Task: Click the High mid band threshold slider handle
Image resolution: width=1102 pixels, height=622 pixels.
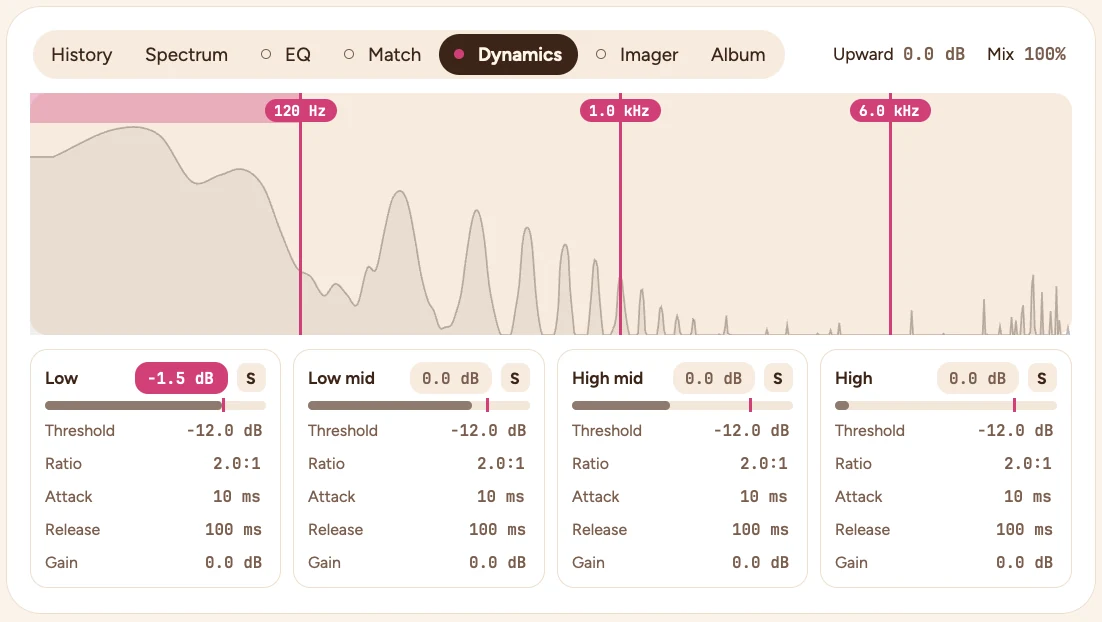Action: click(751, 405)
